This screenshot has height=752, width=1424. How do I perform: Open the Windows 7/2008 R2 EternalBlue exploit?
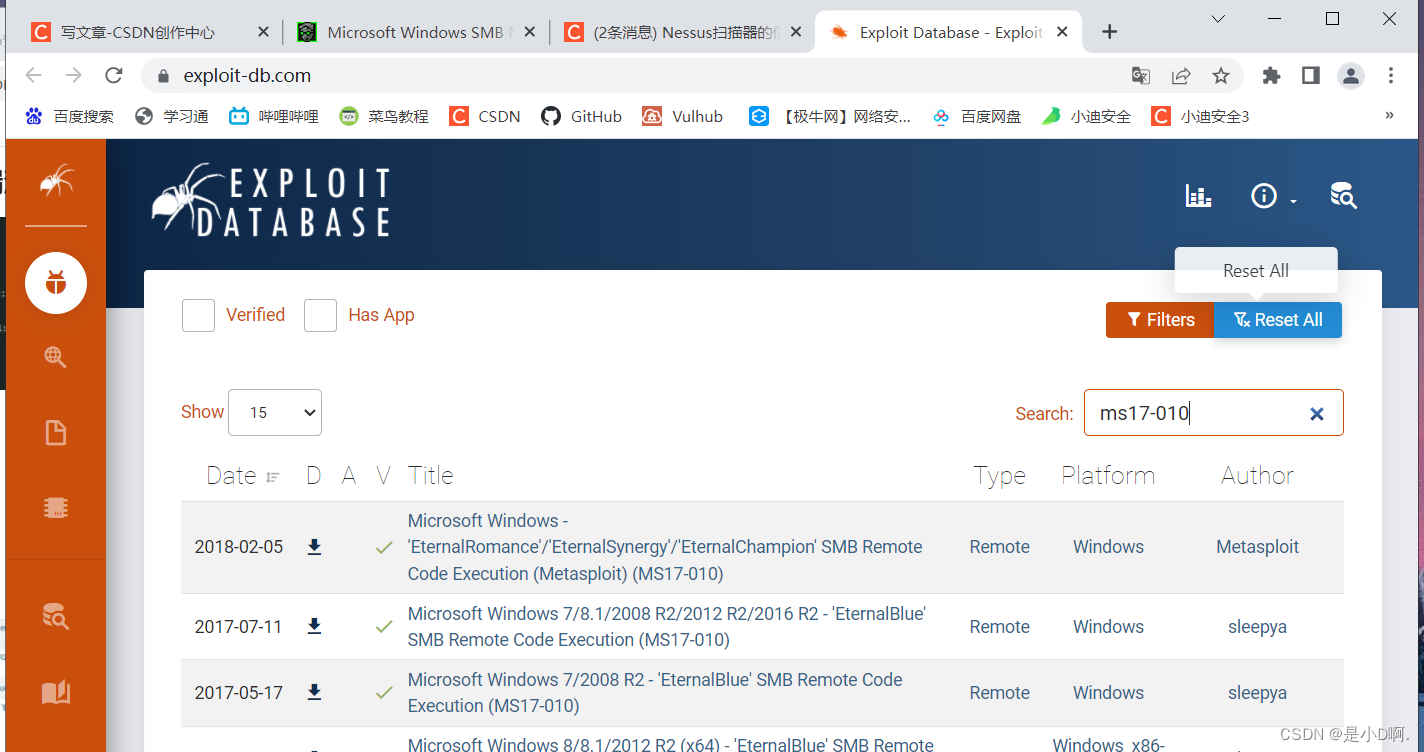(655, 692)
